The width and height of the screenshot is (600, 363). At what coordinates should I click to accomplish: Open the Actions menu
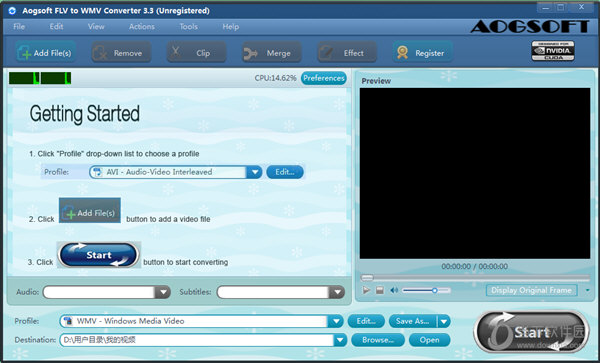142,26
